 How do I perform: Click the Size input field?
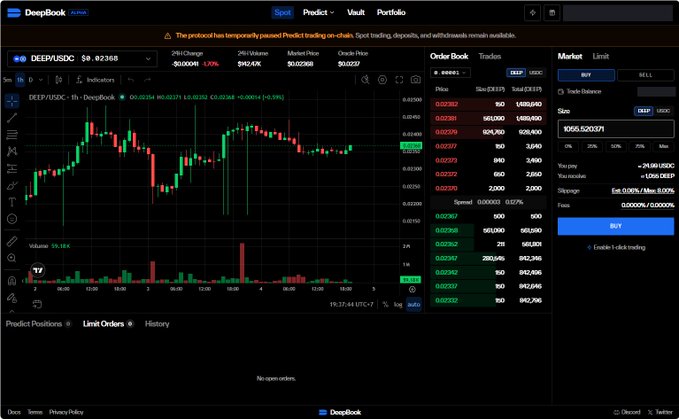(x=615, y=129)
